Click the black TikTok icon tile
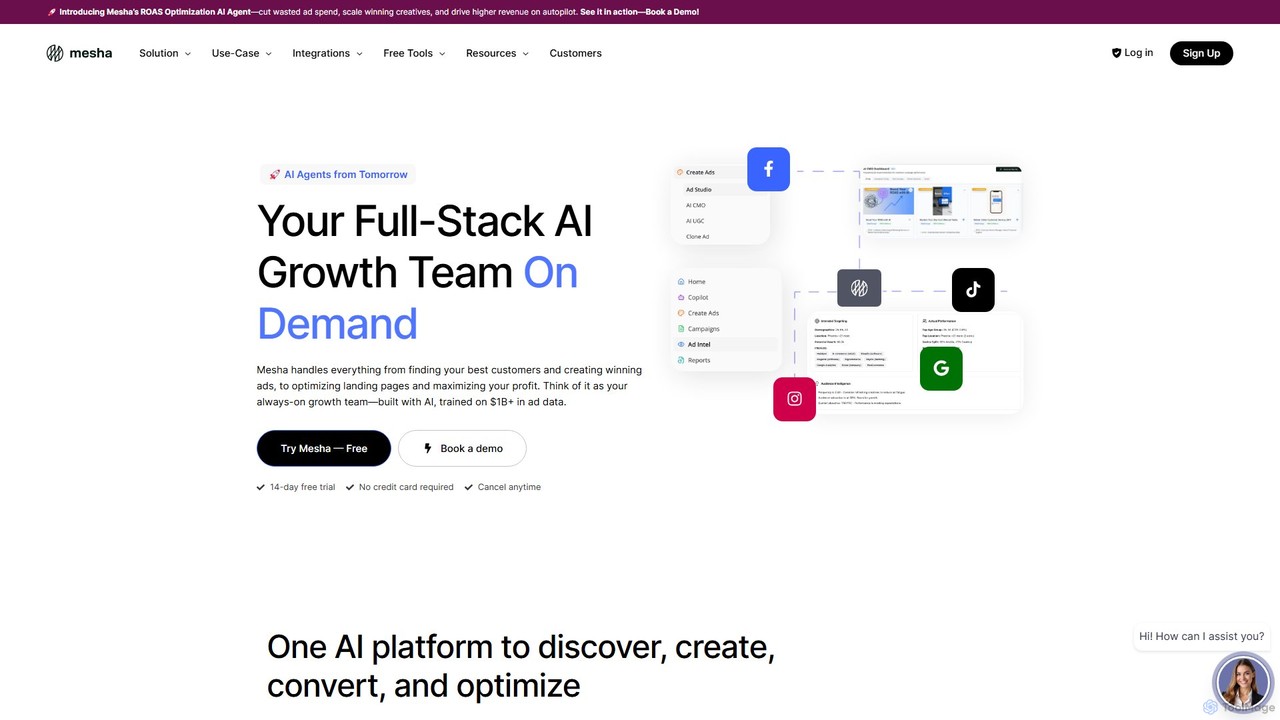The height and width of the screenshot is (720, 1280). tap(973, 290)
